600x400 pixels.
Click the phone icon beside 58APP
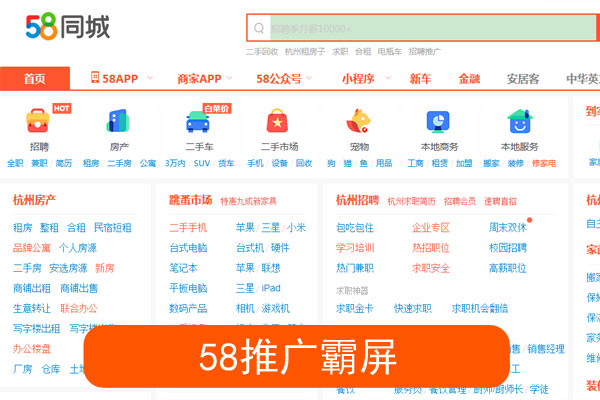coord(95,77)
